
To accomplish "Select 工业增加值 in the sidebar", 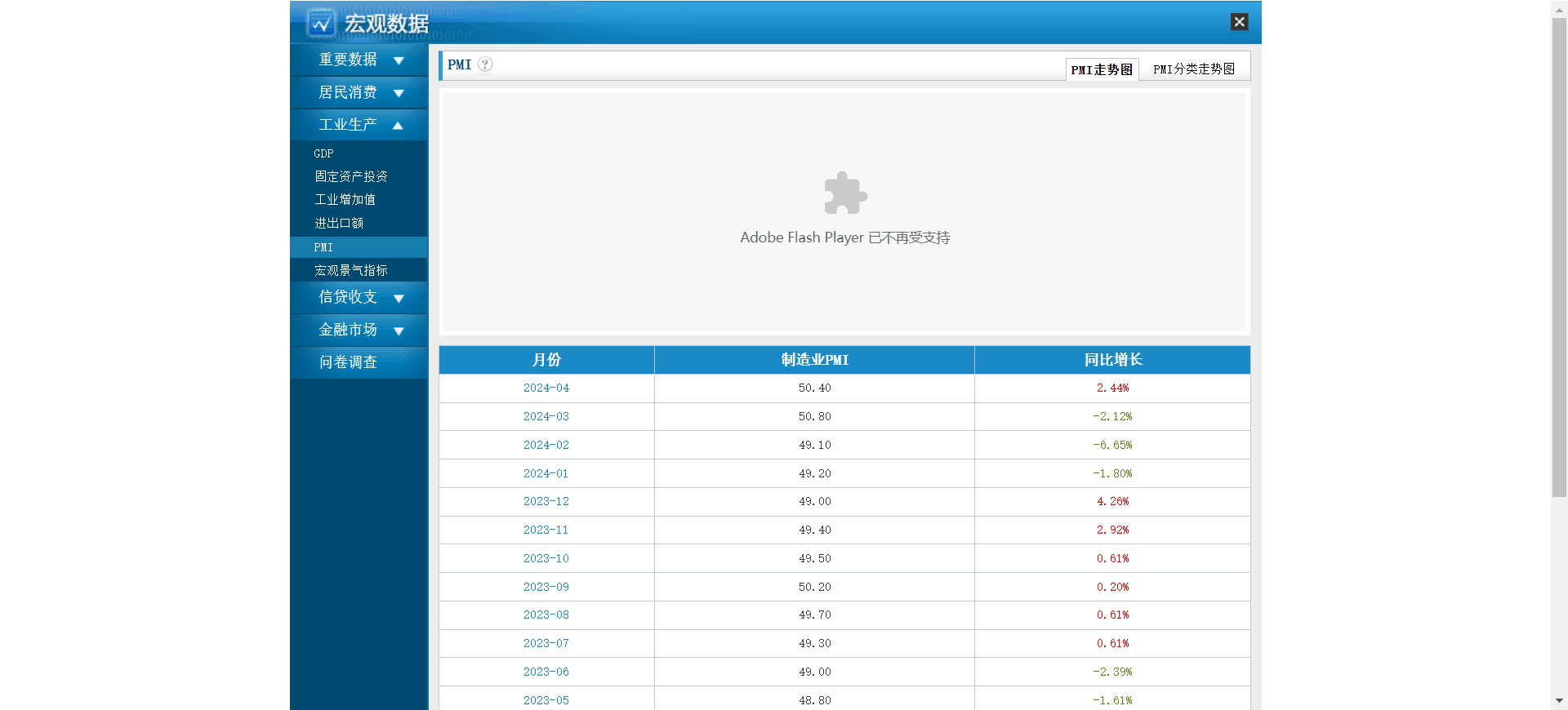I will point(345,199).
